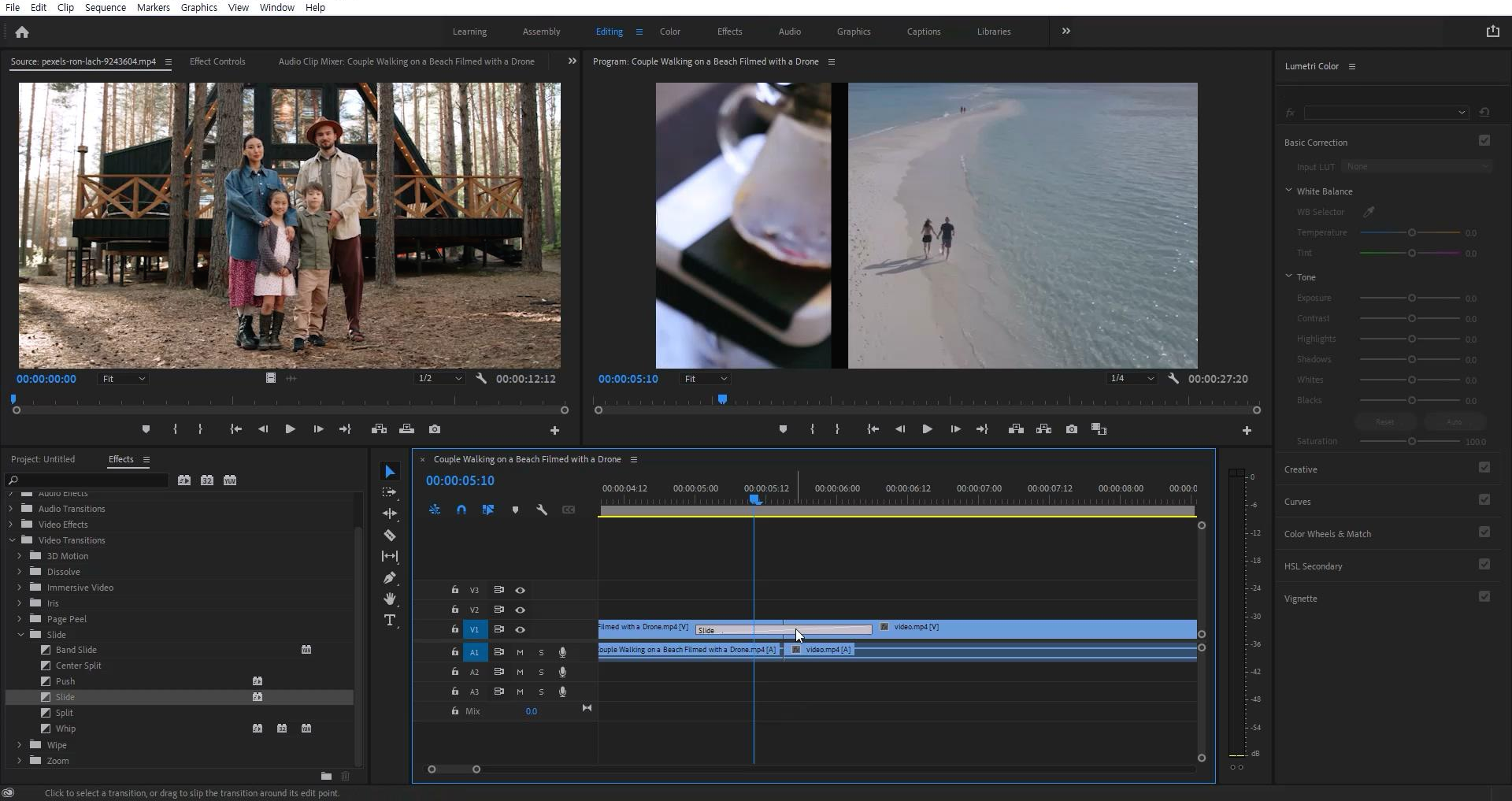Click the Ripple Edit tool

[x=390, y=514]
